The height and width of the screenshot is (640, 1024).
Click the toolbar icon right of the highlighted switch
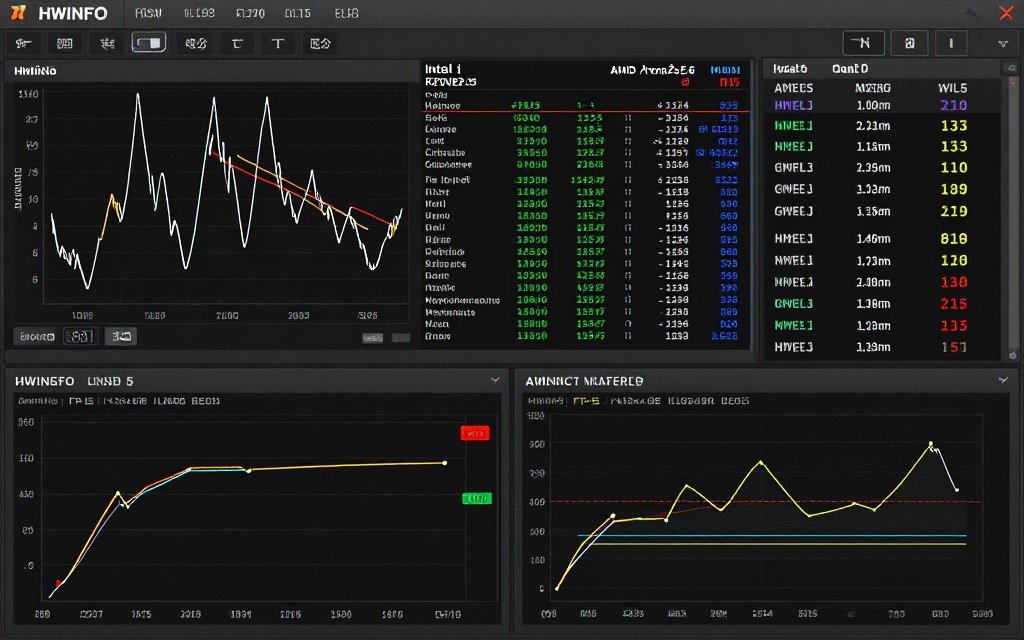pos(196,44)
